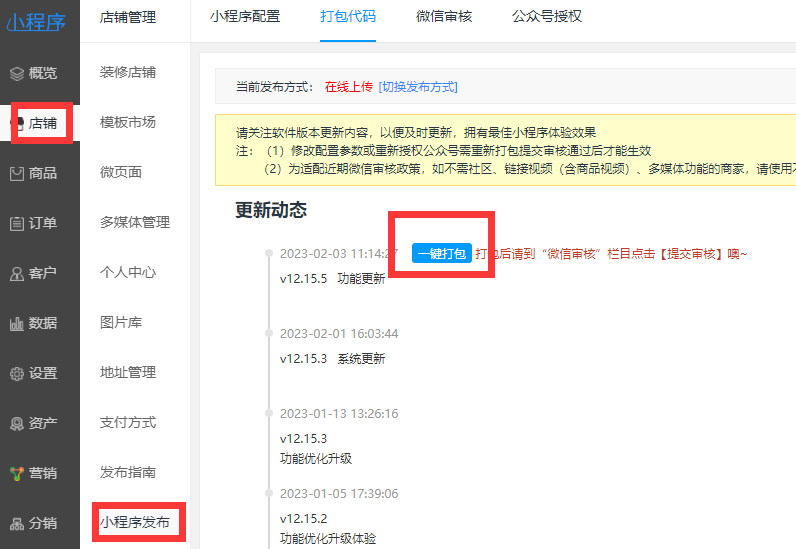Open the 公众号授权 tab

point(546,16)
